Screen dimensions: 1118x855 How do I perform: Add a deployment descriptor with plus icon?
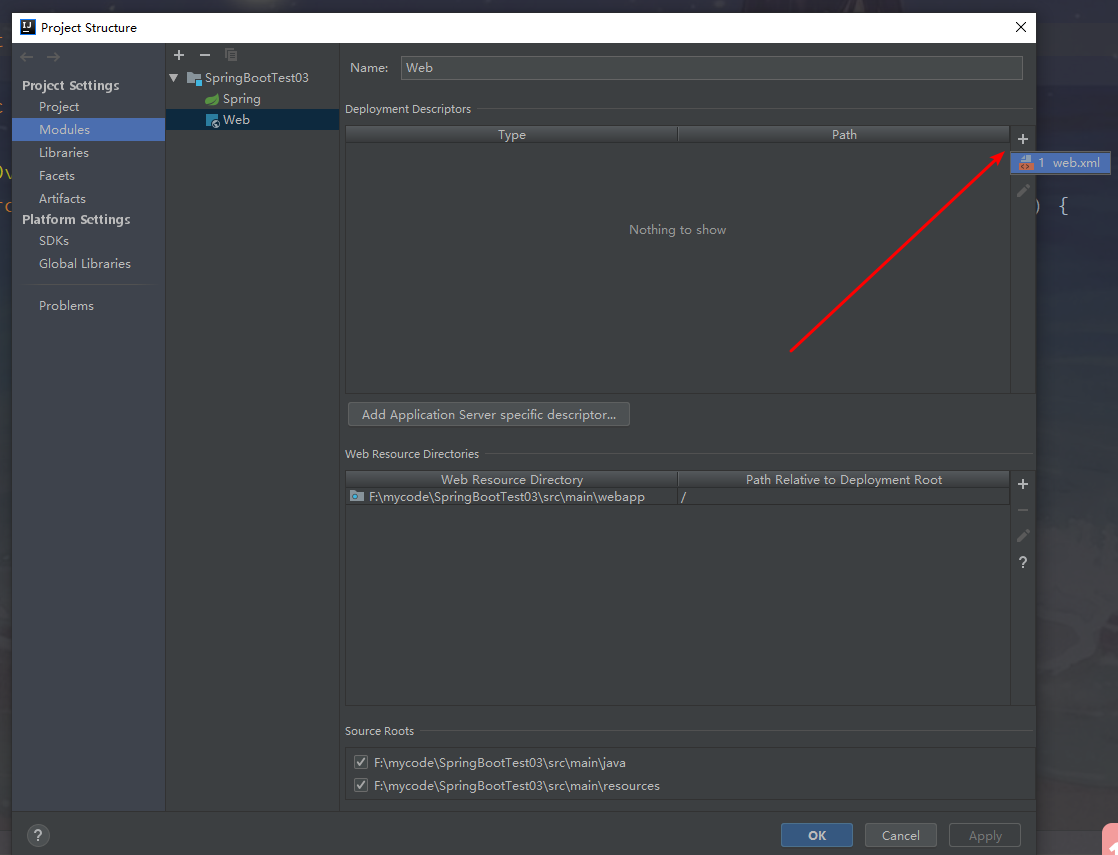1022,139
